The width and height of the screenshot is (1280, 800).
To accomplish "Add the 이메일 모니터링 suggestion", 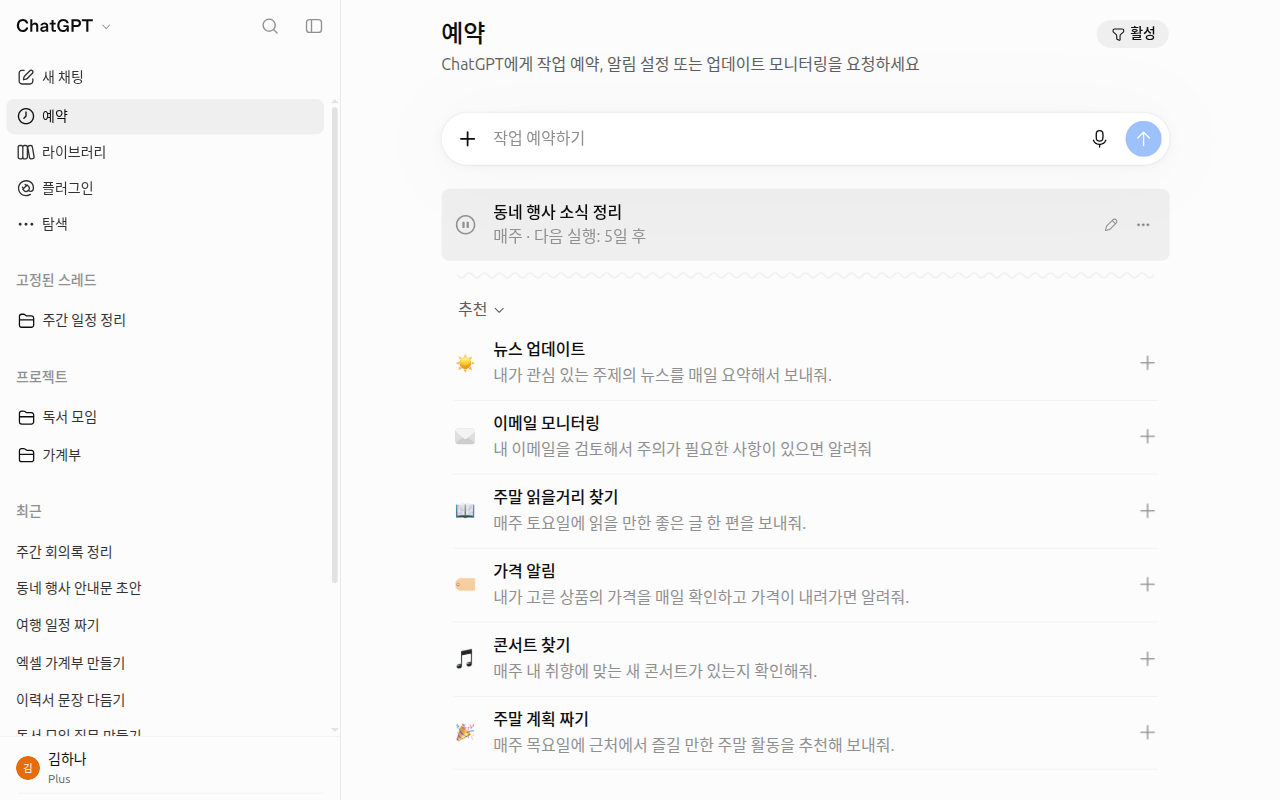I will [x=1147, y=437].
